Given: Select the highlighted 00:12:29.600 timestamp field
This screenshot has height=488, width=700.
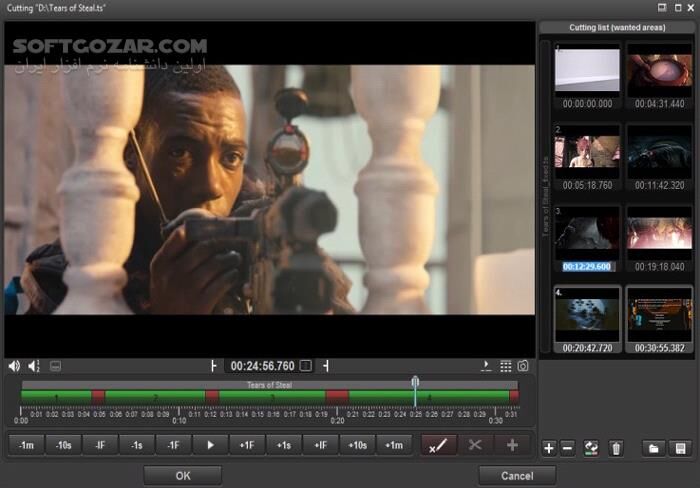Looking at the screenshot, I should 587,267.
